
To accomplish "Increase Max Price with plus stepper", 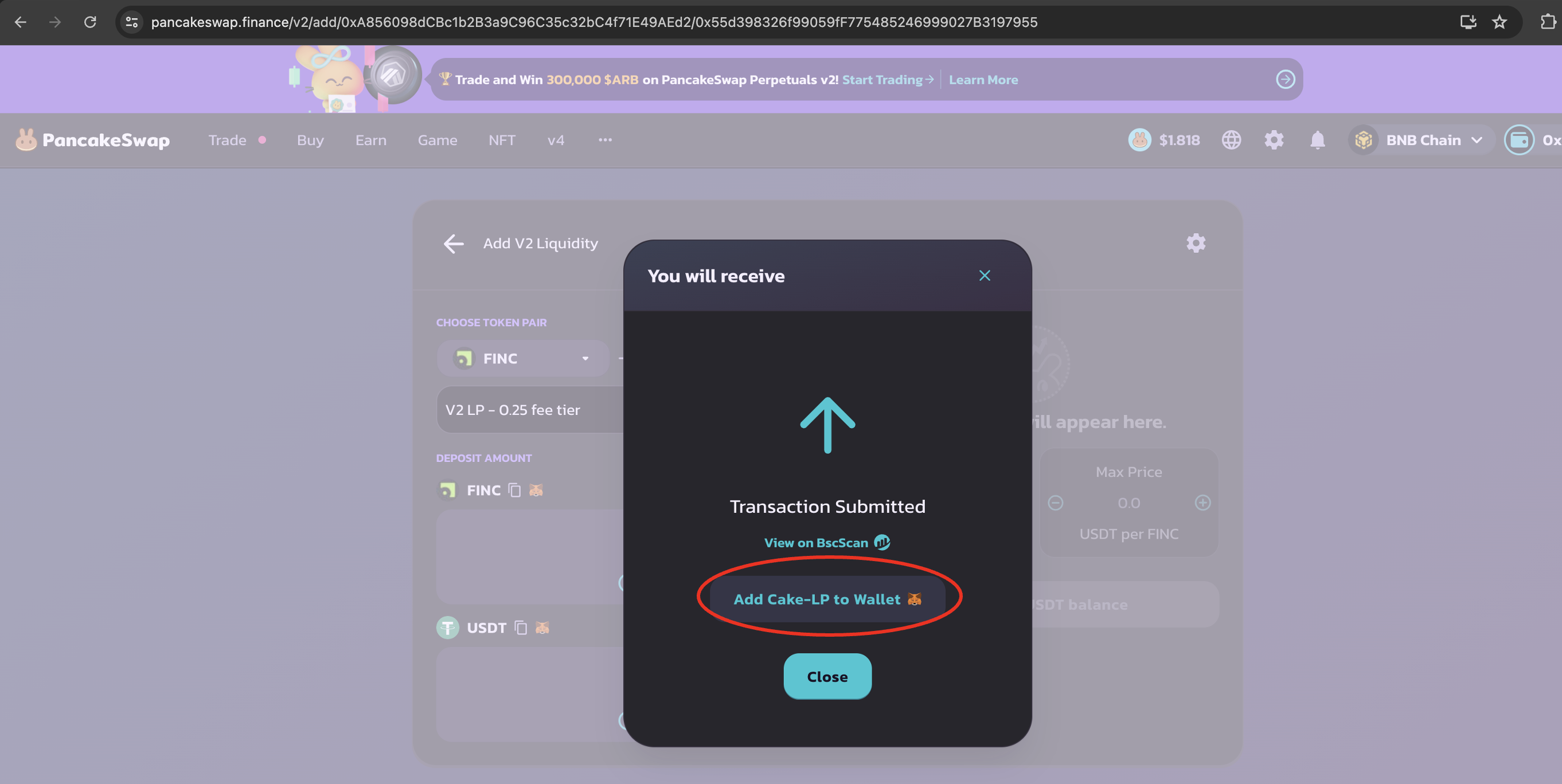I will tap(1202, 502).
